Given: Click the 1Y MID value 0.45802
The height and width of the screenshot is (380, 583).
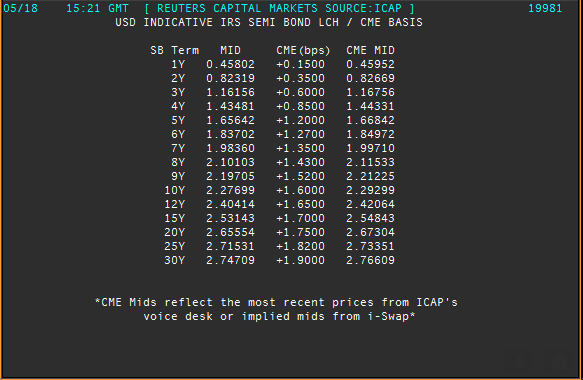Looking at the screenshot, I should (231, 64).
